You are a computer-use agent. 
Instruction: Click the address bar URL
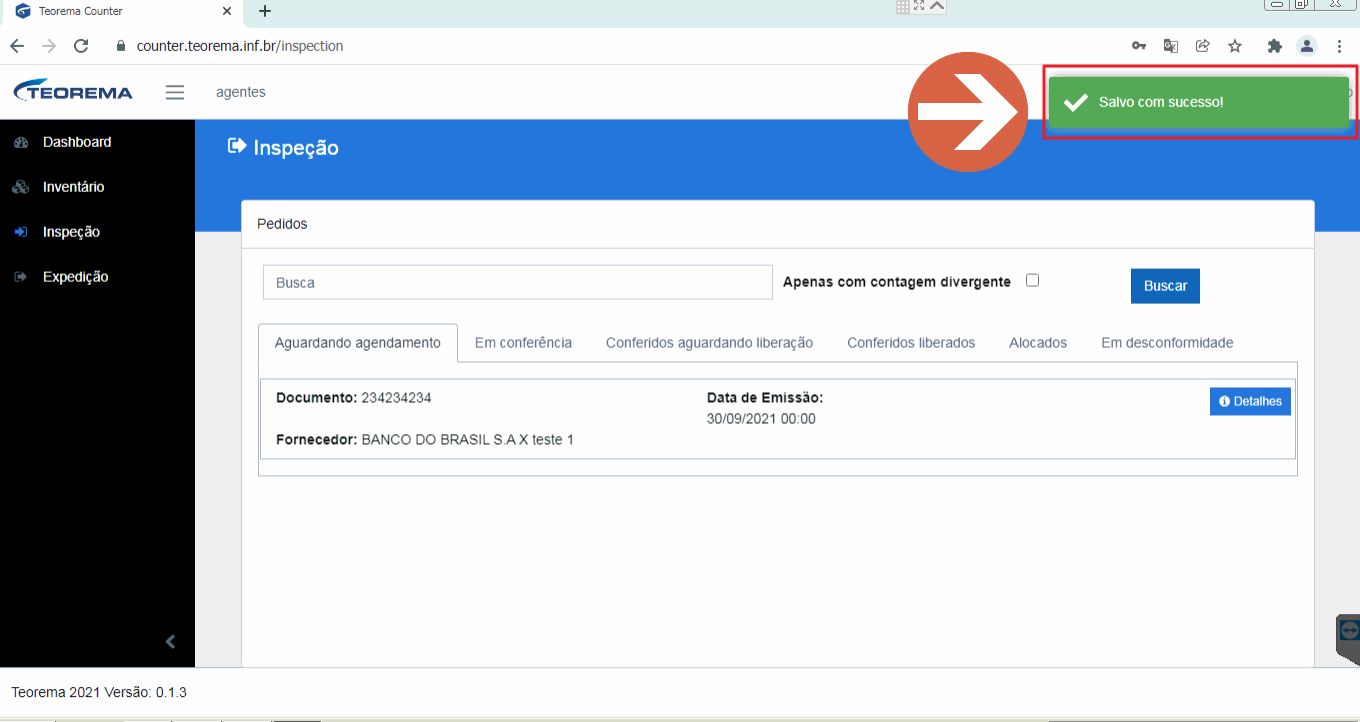tap(240, 46)
